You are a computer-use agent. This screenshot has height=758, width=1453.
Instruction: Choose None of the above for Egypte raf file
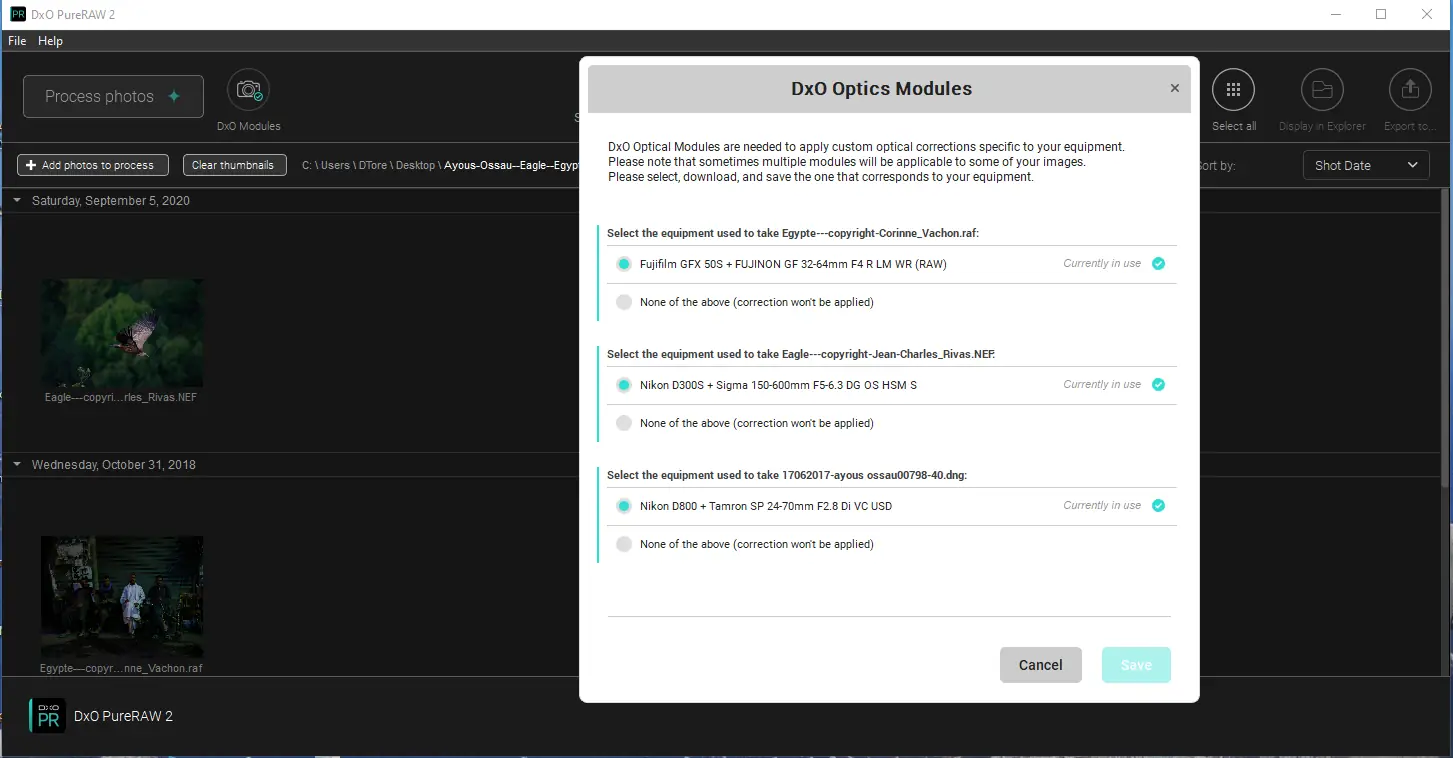point(624,302)
